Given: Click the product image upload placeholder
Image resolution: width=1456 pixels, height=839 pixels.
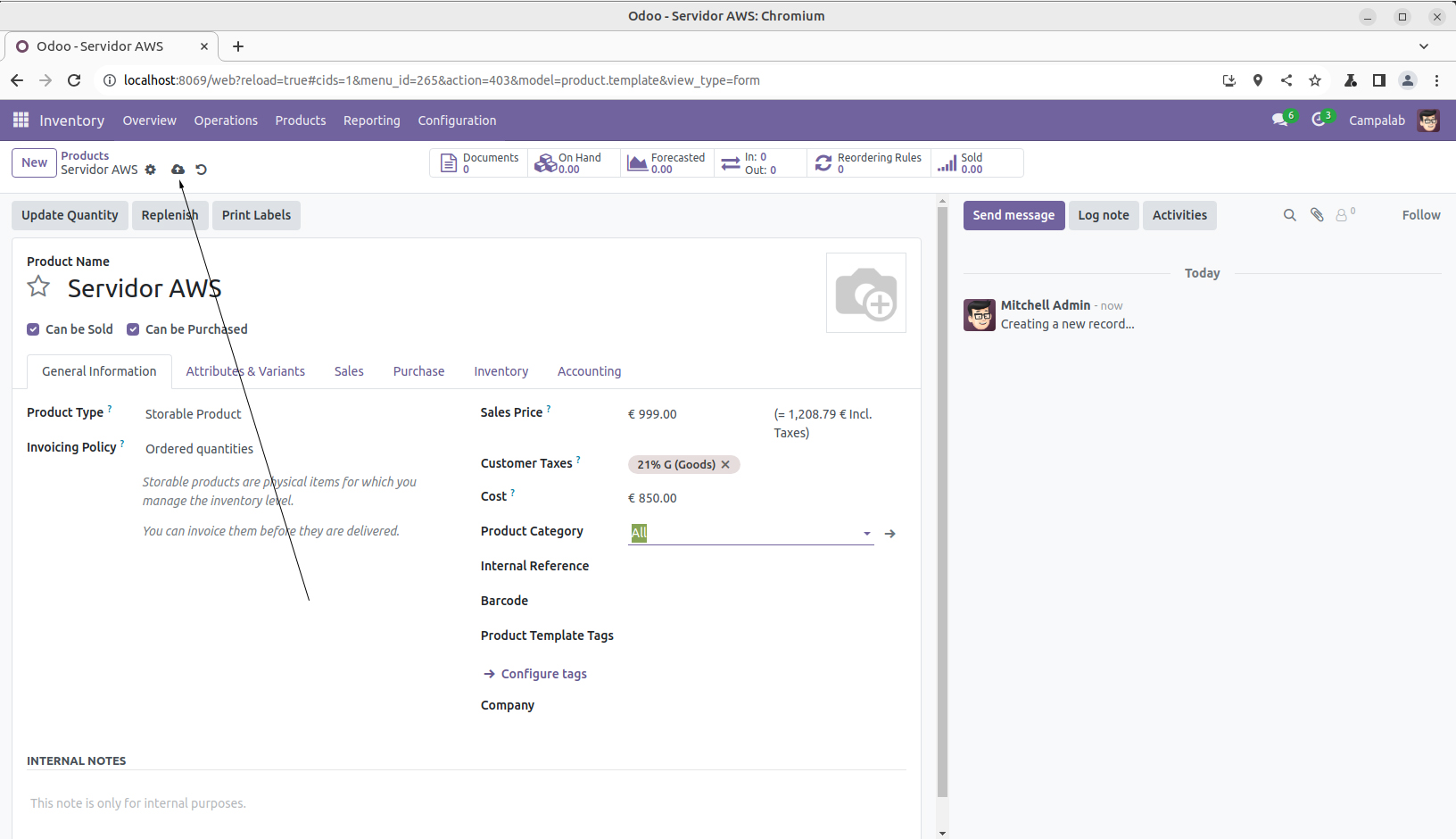Looking at the screenshot, I should pyautogui.click(x=865, y=293).
